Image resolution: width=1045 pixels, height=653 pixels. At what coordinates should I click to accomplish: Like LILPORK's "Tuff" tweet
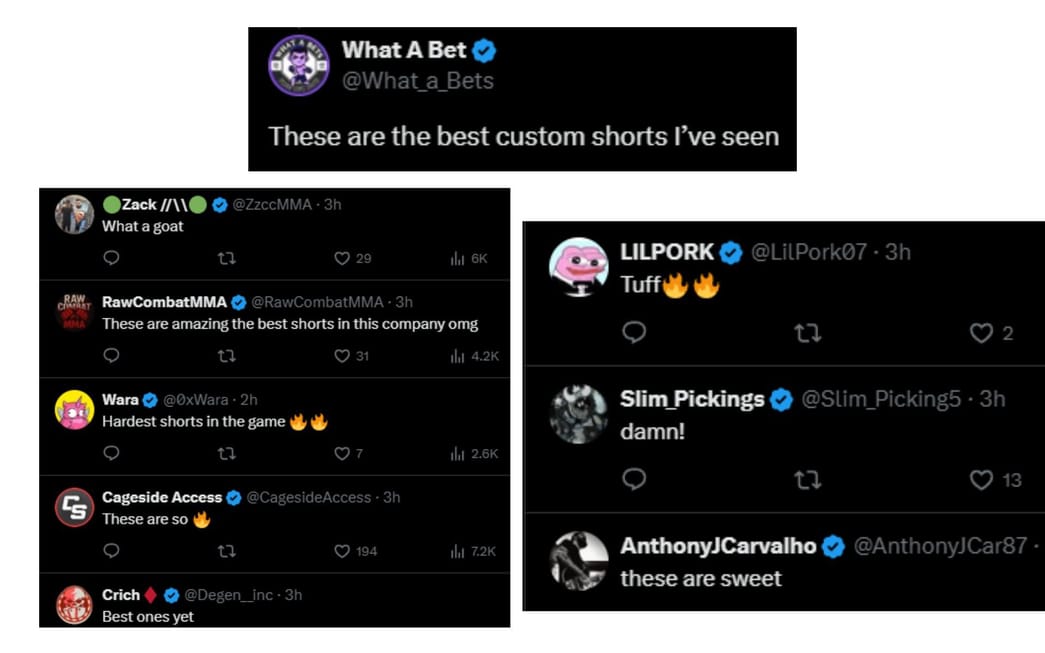coord(981,333)
